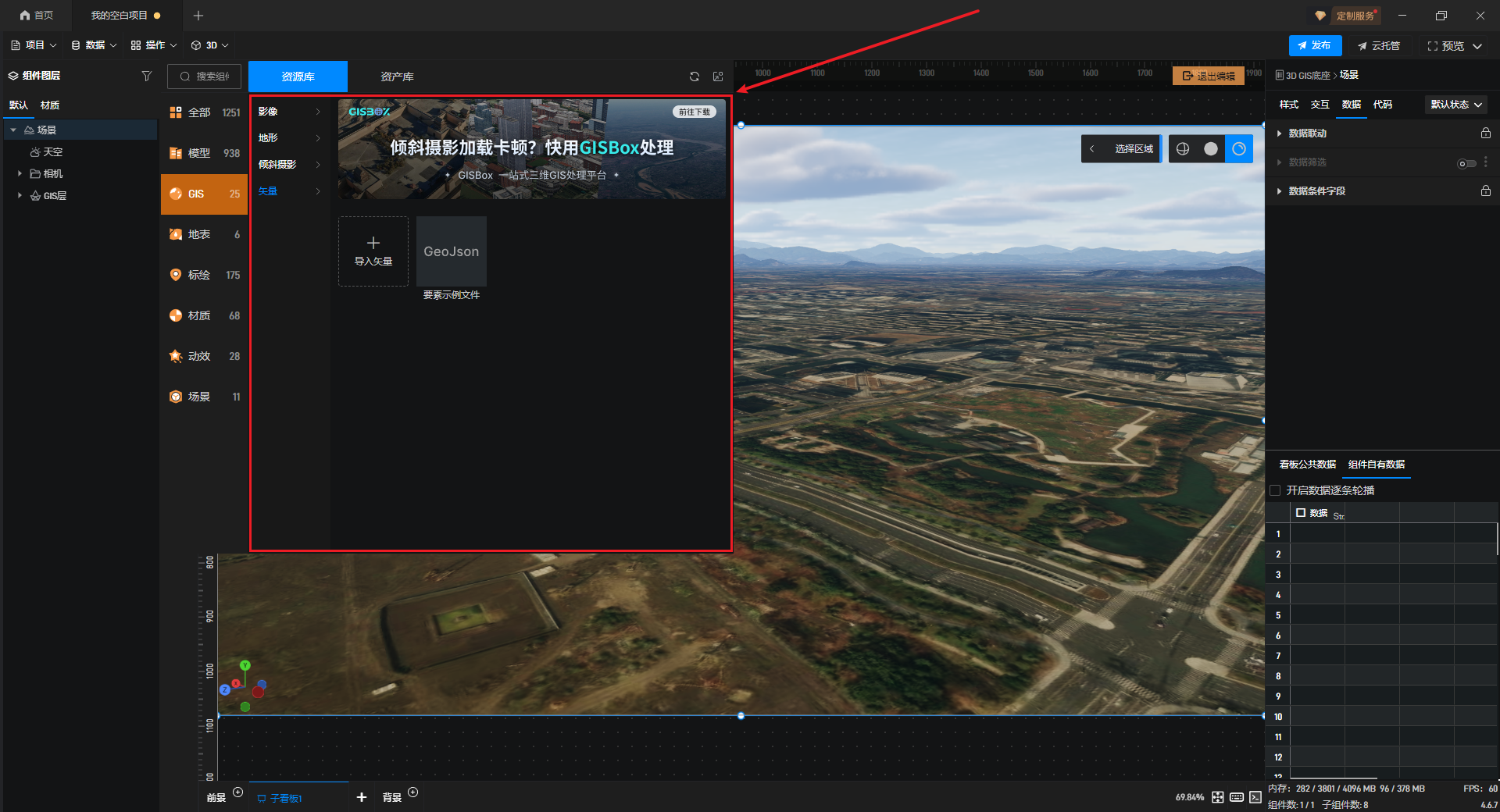Enable 开启数据逐条轮播 checkbox
Image resolution: width=1500 pixels, height=812 pixels.
(x=1276, y=490)
